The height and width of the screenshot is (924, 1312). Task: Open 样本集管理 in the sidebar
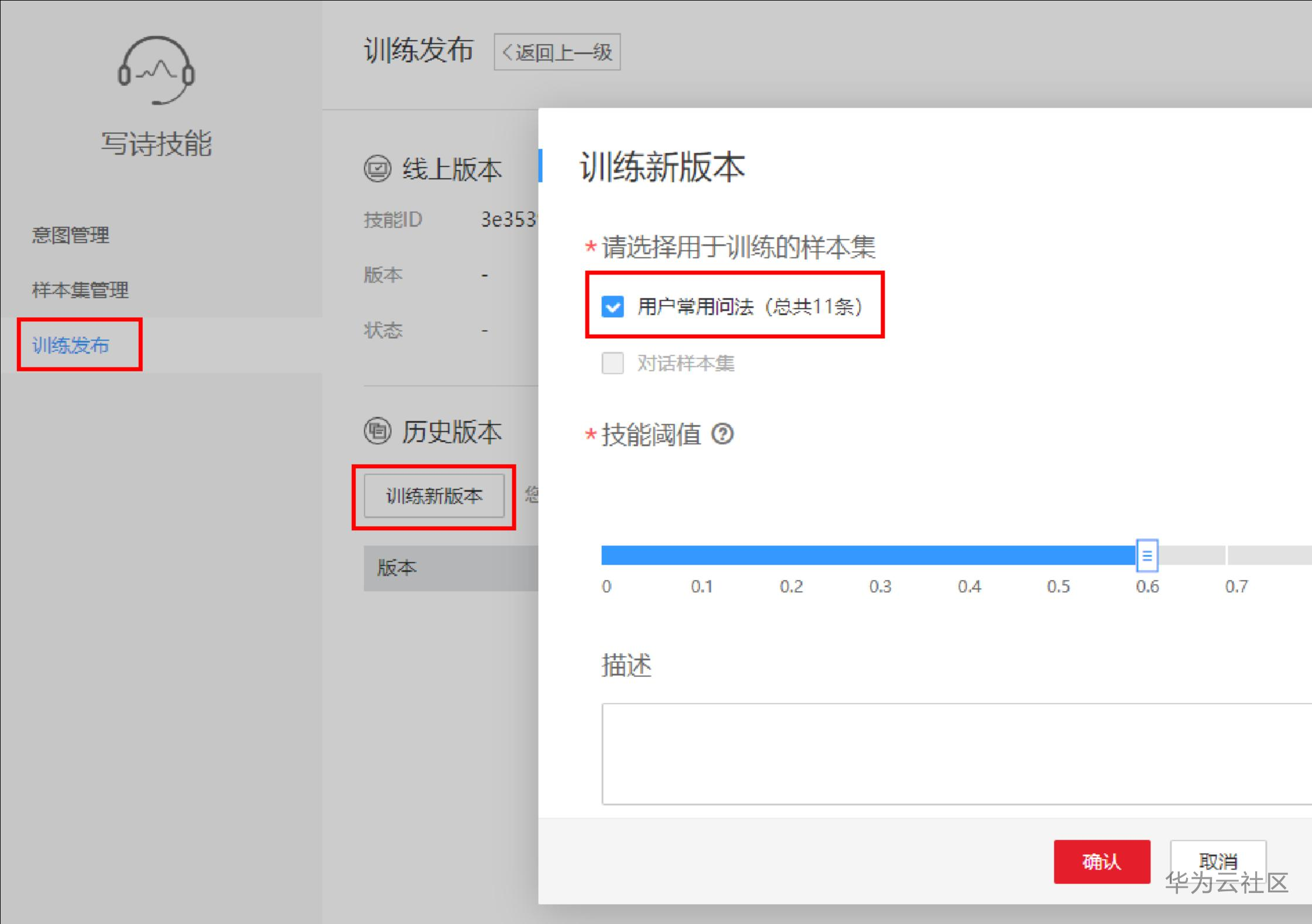tap(80, 290)
